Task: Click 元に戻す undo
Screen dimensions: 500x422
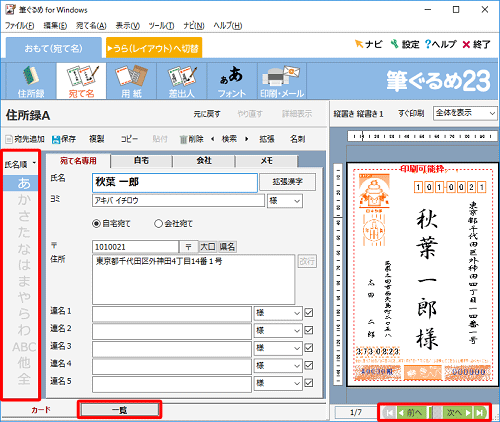Action: coord(207,114)
